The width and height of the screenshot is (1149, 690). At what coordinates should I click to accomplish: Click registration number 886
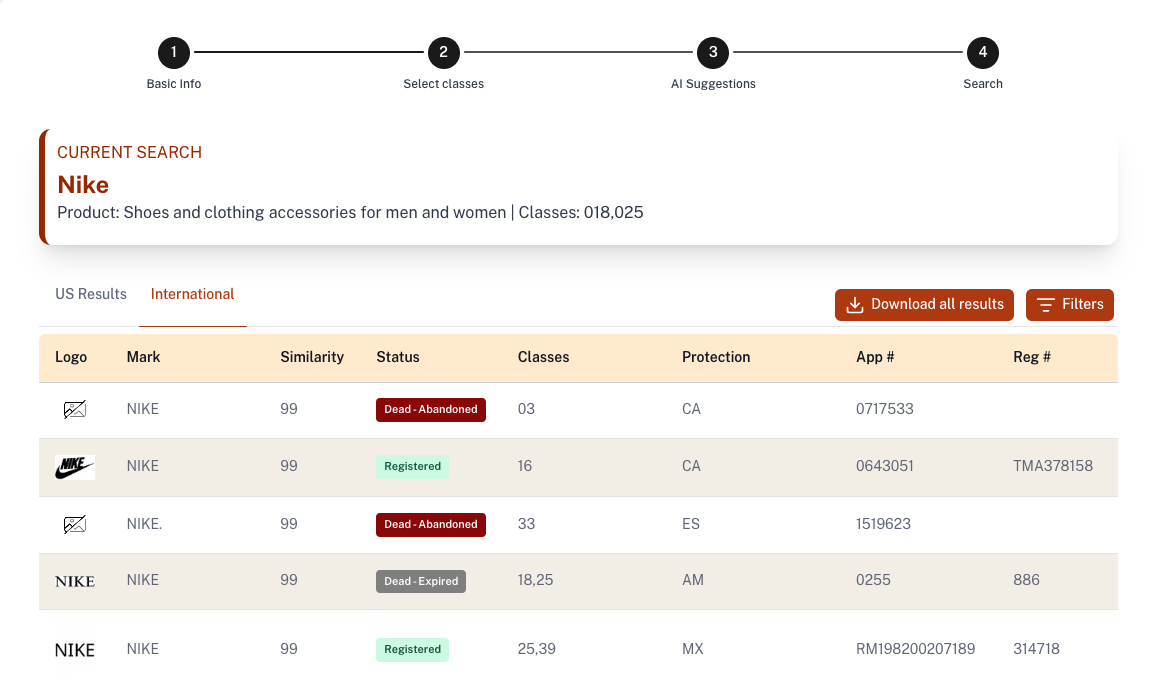(1026, 580)
